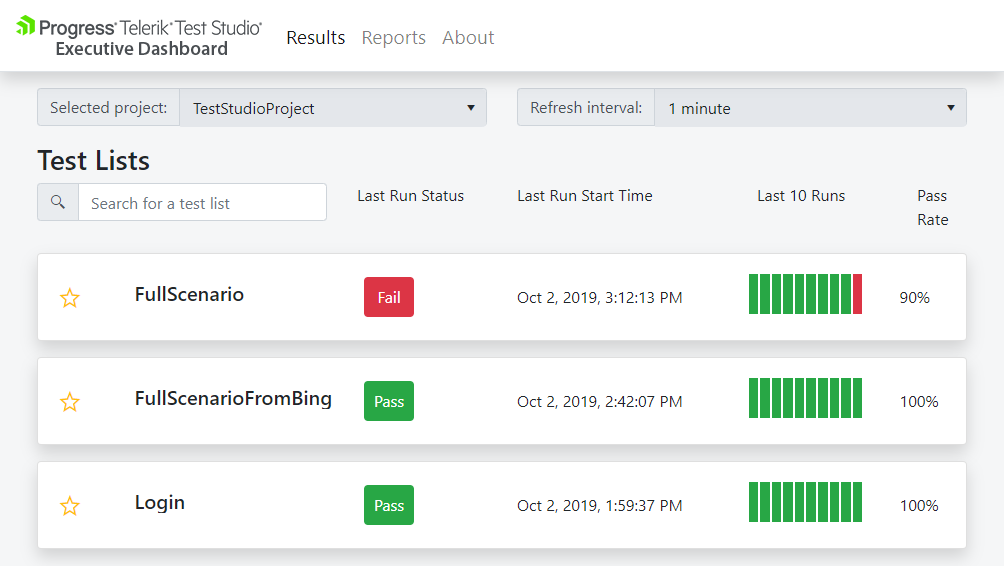
Task: Click the 90% pass rate value
Action: [x=914, y=298]
